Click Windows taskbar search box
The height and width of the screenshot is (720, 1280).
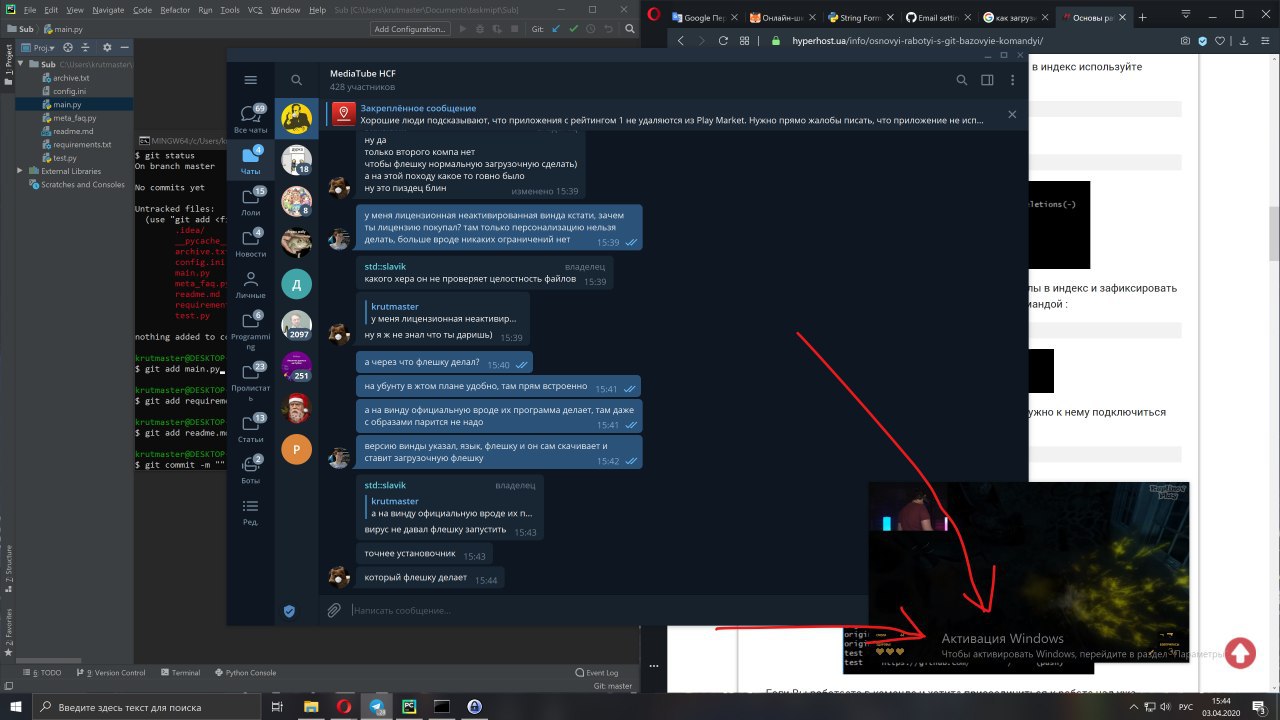pos(147,706)
